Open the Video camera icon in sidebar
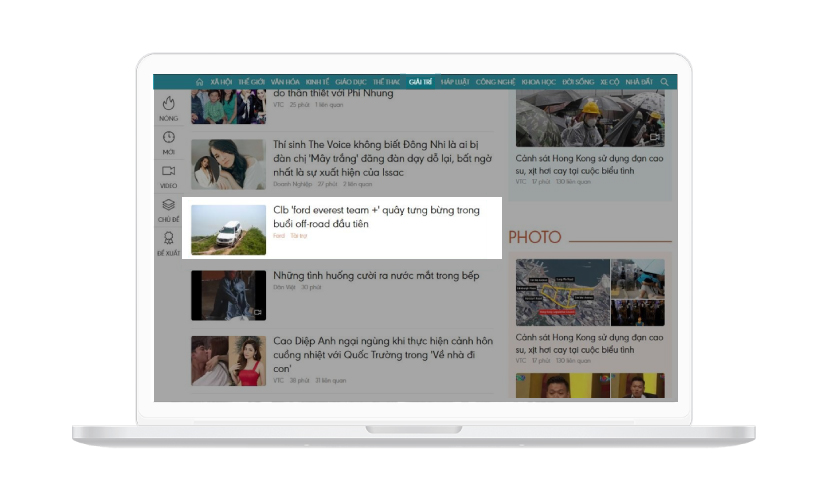This screenshot has width=829, height=492. [x=168, y=171]
